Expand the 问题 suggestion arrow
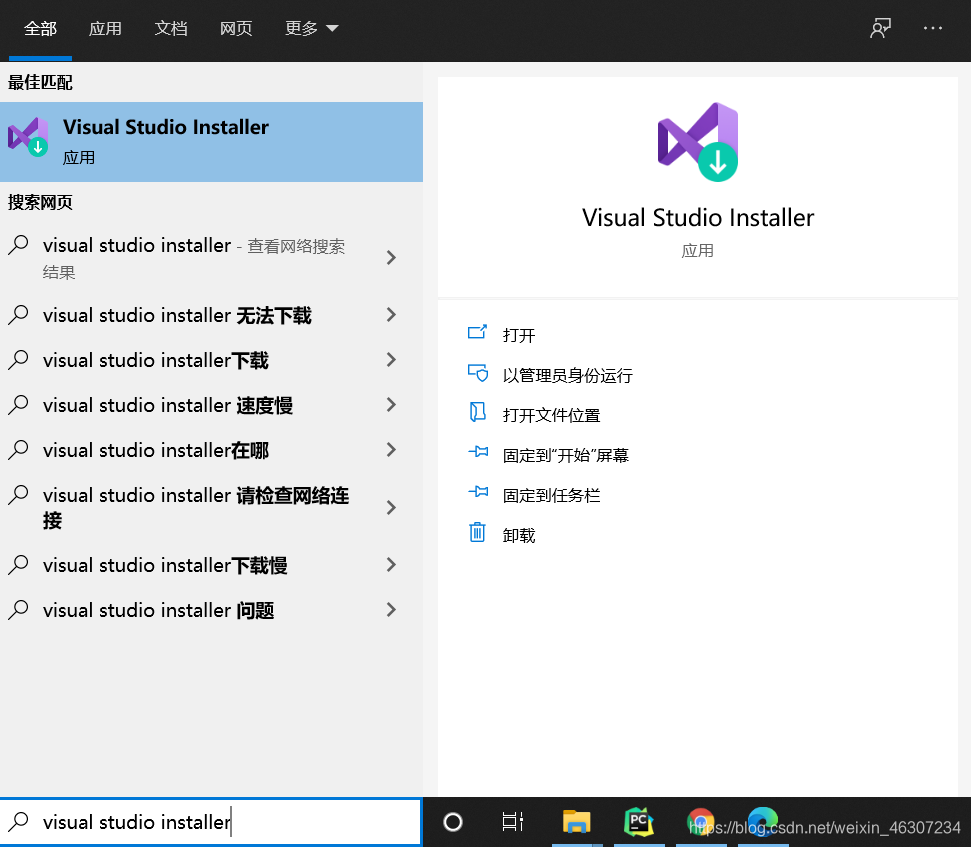The width and height of the screenshot is (971, 847). coord(391,610)
